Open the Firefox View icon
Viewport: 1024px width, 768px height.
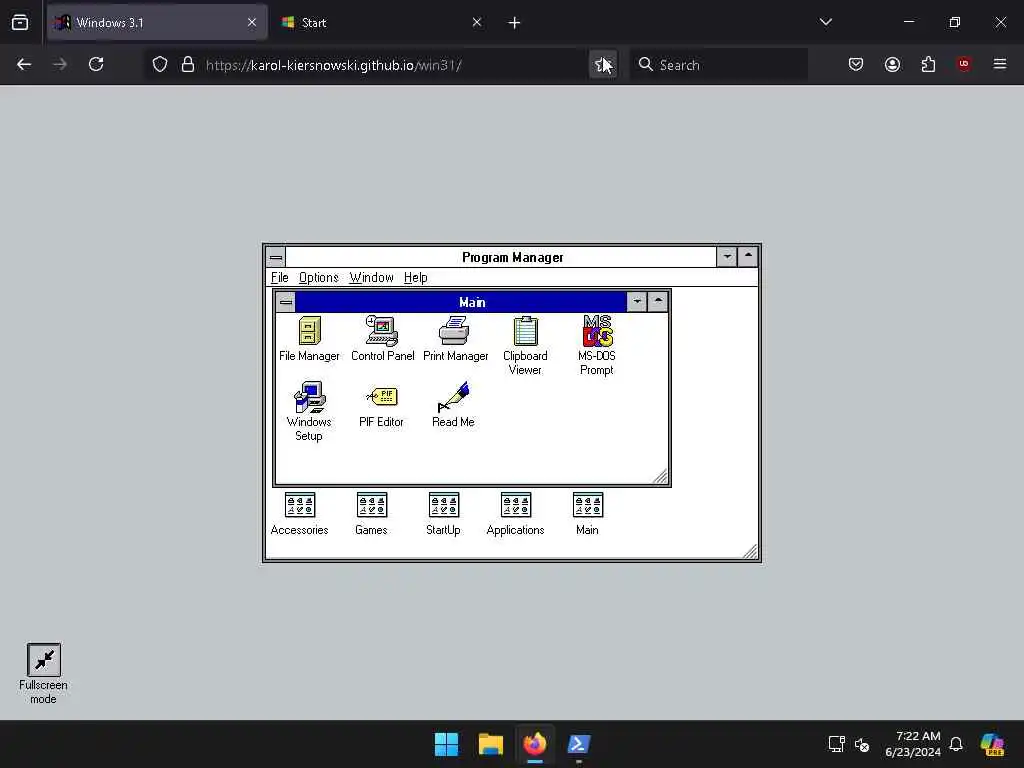[x=20, y=23]
